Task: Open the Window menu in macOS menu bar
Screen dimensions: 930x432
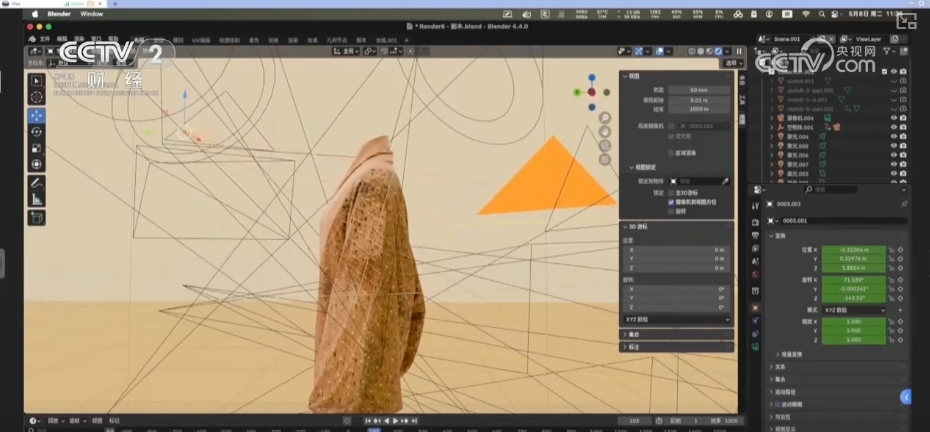Action: (91, 14)
